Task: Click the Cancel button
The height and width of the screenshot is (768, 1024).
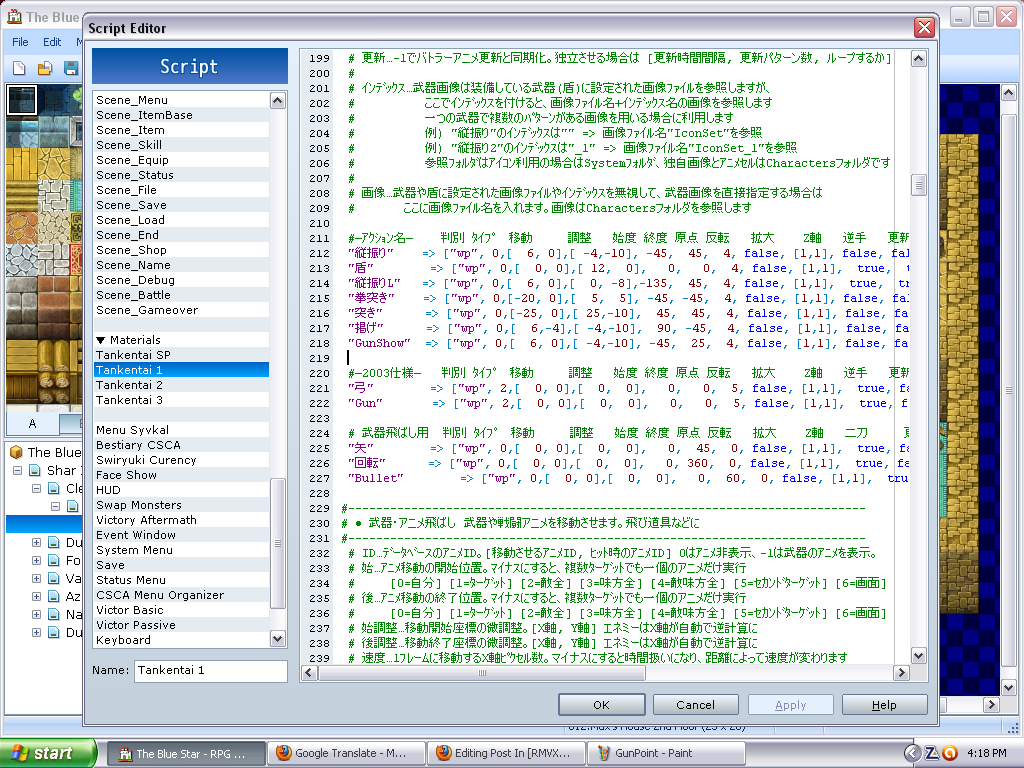Action: [694, 705]
